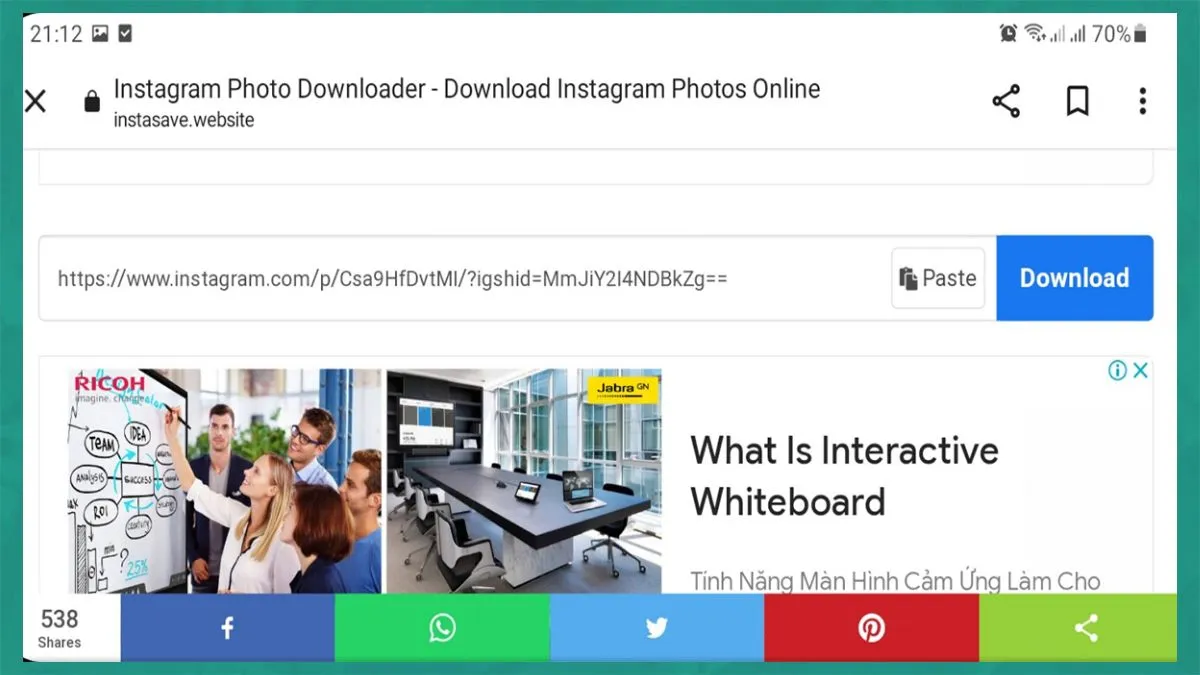
Task: Click the AdChoices info icon on the advertisement
Action: [1119, 370]
